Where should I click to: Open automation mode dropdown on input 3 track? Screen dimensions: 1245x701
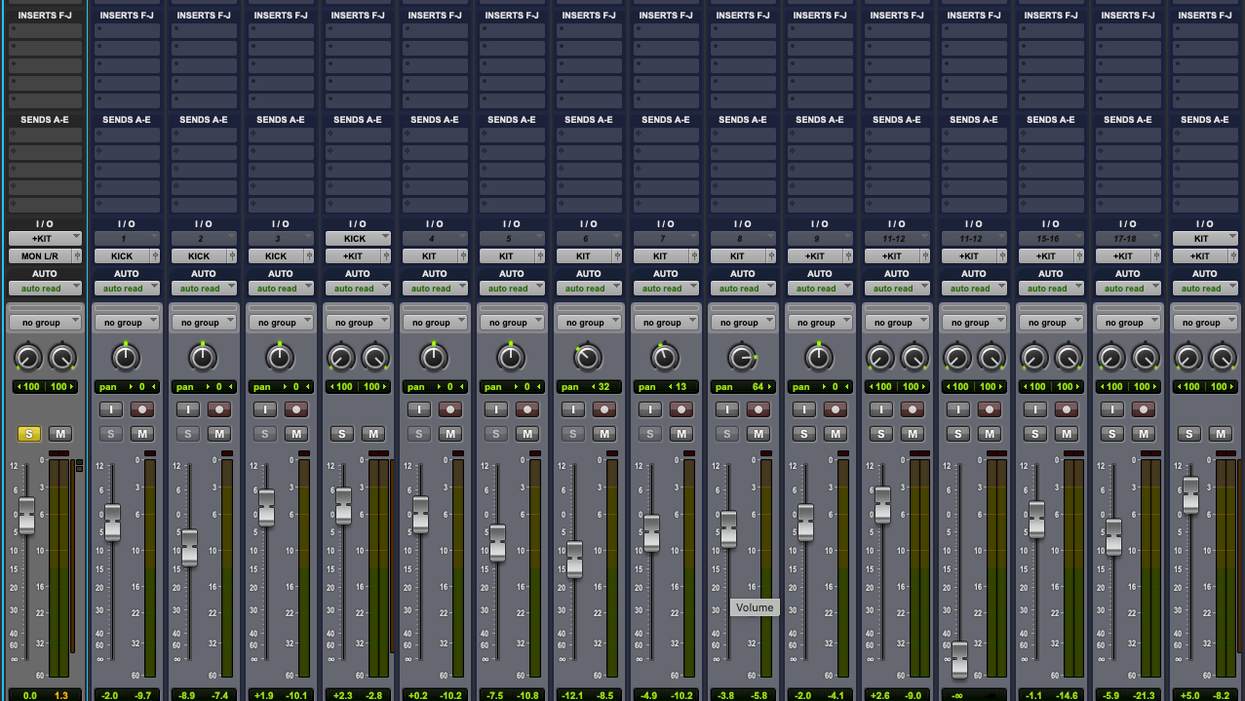[280, 288]
